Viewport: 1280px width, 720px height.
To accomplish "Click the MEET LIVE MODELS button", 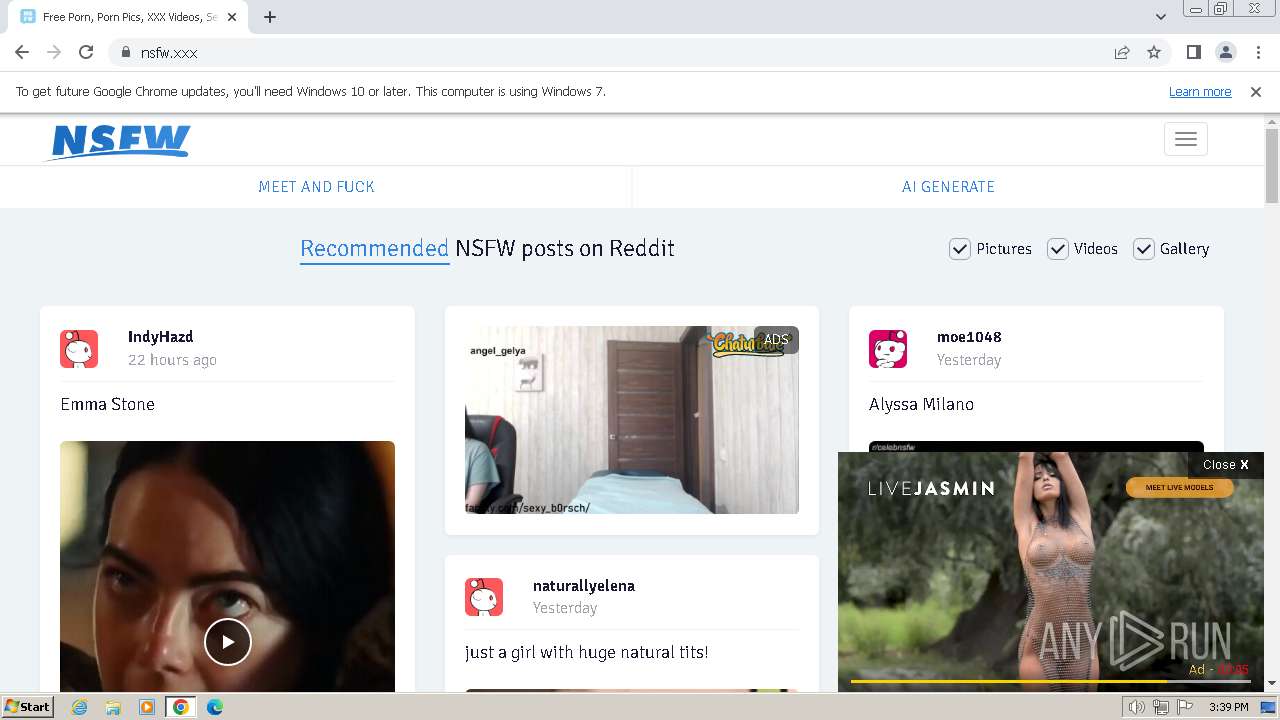I will 1179,488.
